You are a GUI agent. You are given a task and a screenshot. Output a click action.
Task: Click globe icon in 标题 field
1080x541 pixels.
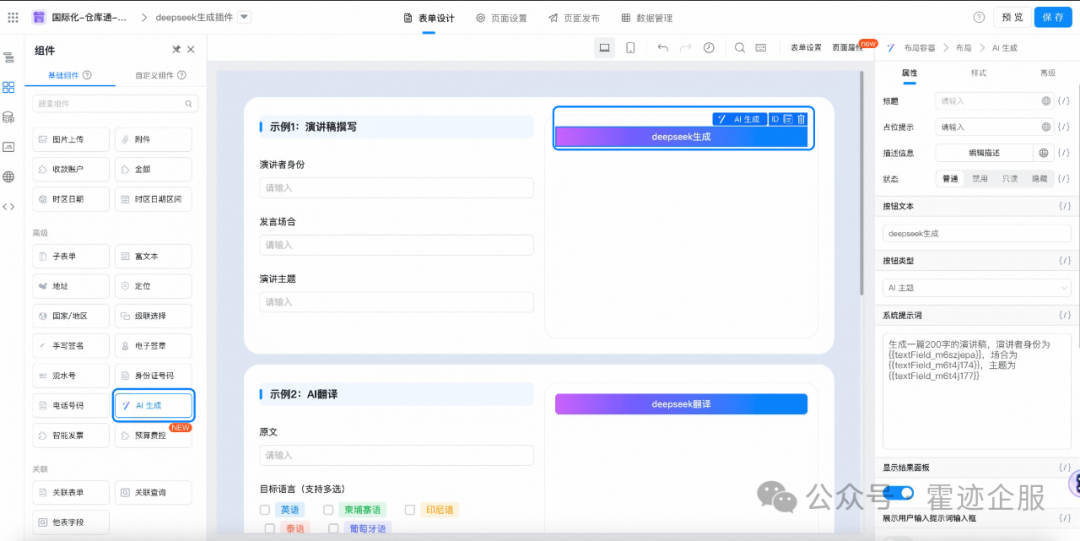click(1046, 101)
